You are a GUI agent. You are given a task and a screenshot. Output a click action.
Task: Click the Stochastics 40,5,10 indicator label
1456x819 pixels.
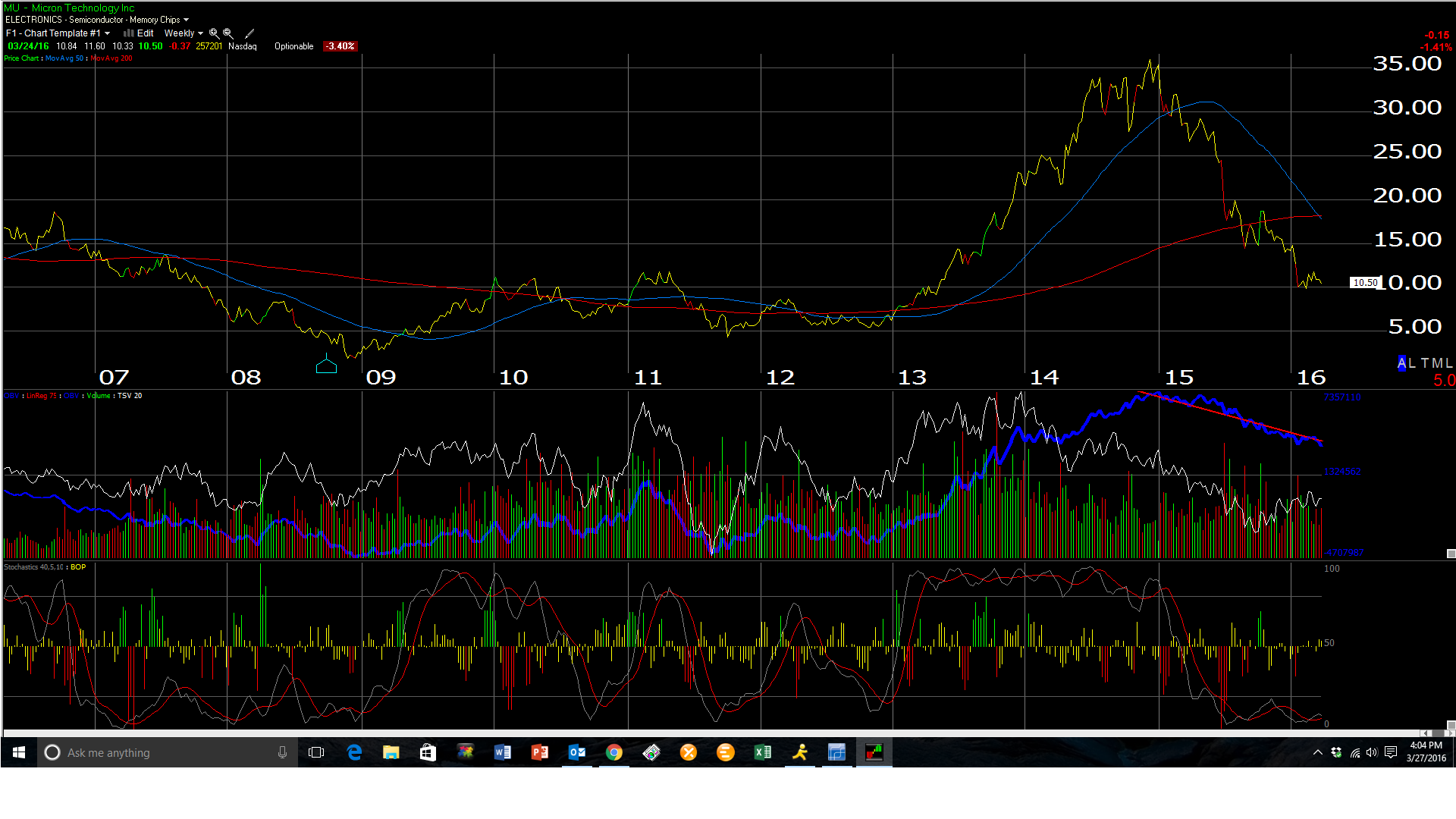coord(34,567)
